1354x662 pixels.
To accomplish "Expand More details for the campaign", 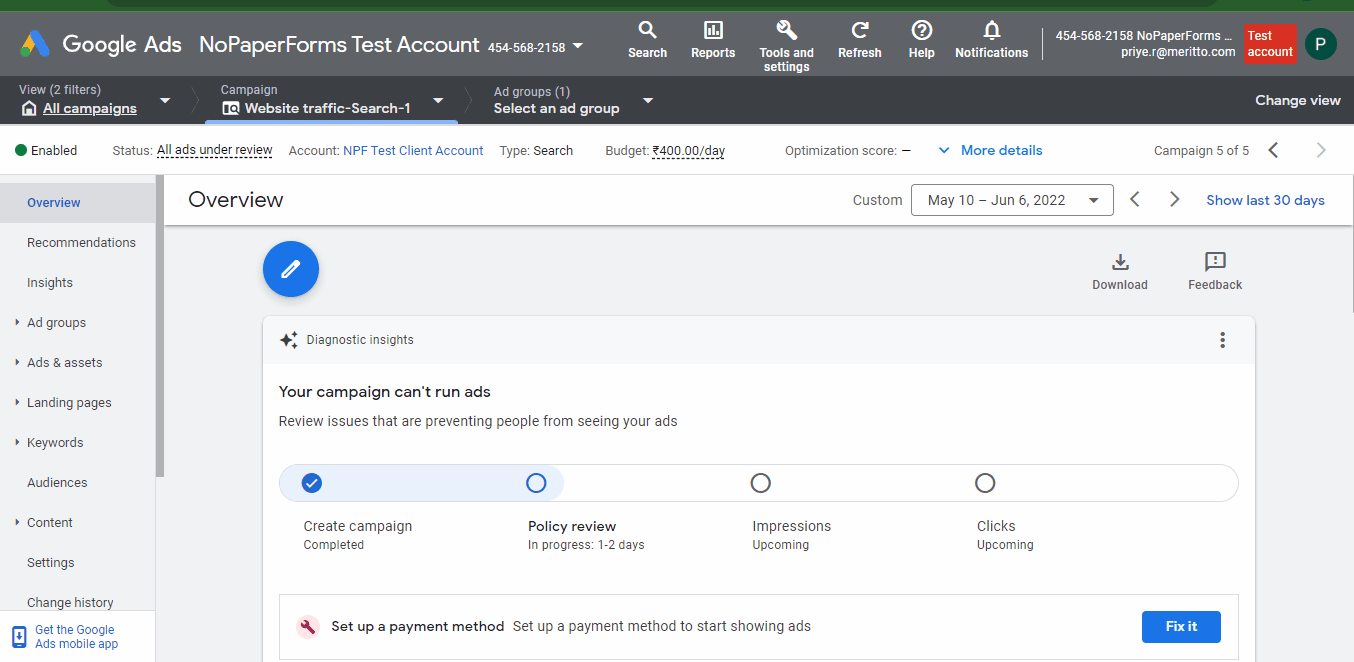I will point(990,150).
